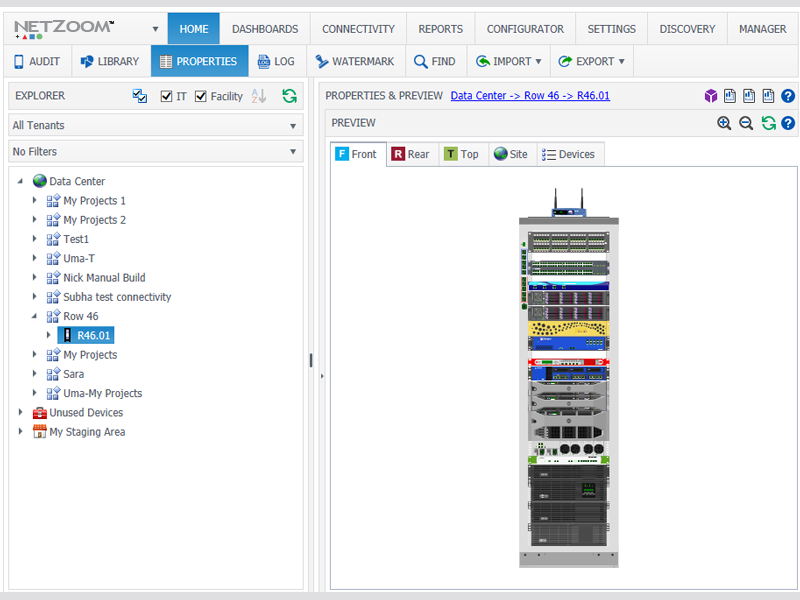800x600 pixels.
Task: Click the Unused Devices toolbox icon
Action: (x=39, y=412)
